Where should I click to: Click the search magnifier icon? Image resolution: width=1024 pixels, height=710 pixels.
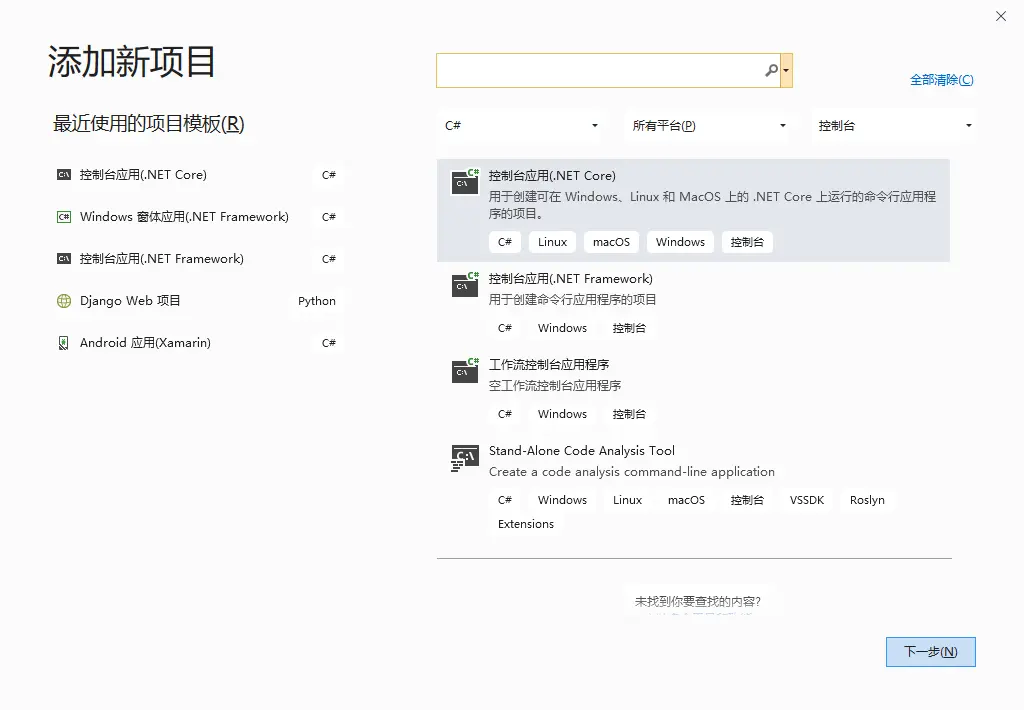click(x=771, y=70)
